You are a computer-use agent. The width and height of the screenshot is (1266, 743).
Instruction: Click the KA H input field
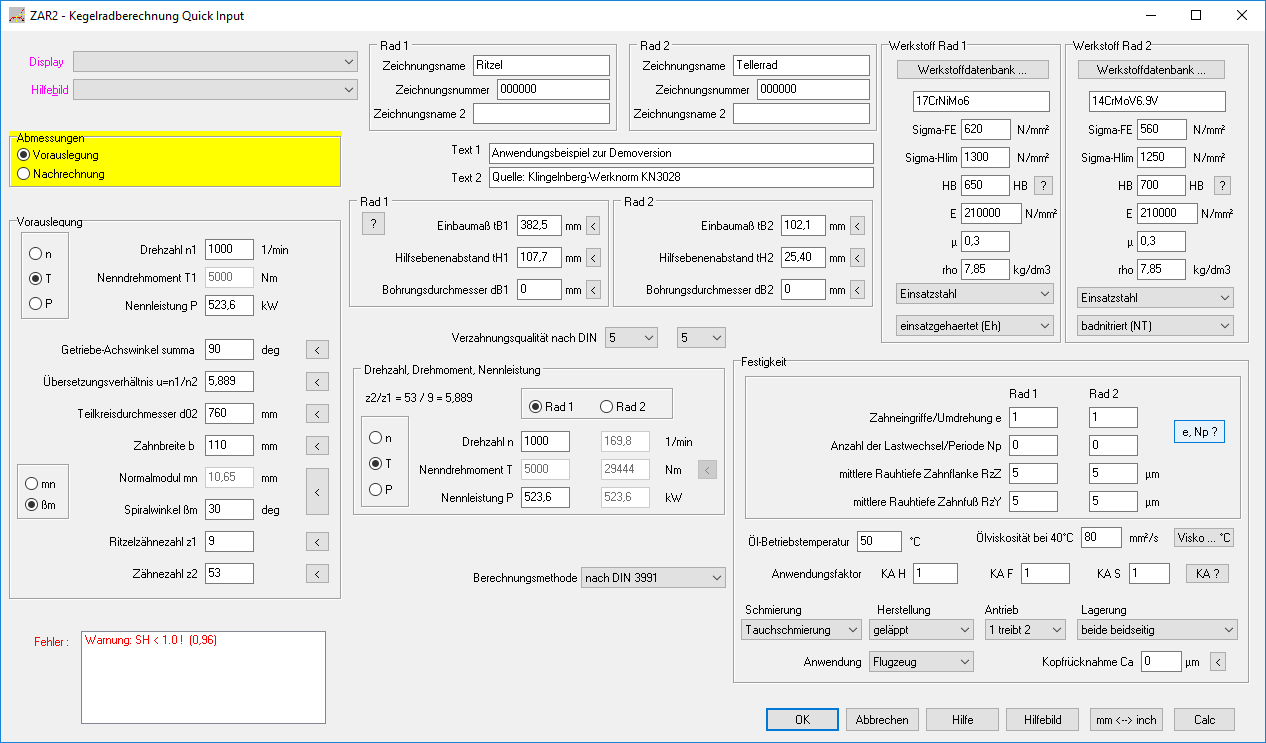click(935, 573)
